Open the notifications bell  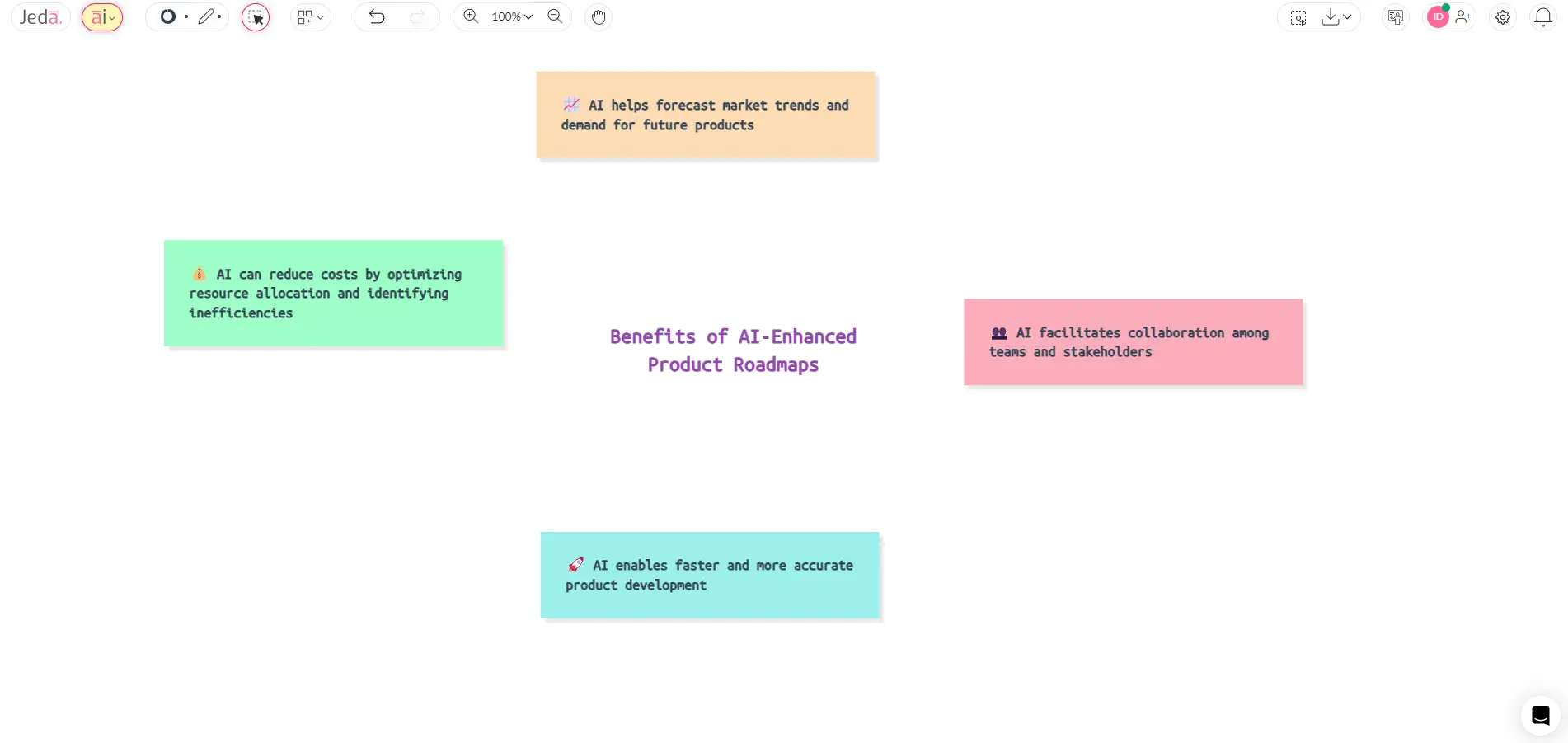click(x=1542, y=16)
